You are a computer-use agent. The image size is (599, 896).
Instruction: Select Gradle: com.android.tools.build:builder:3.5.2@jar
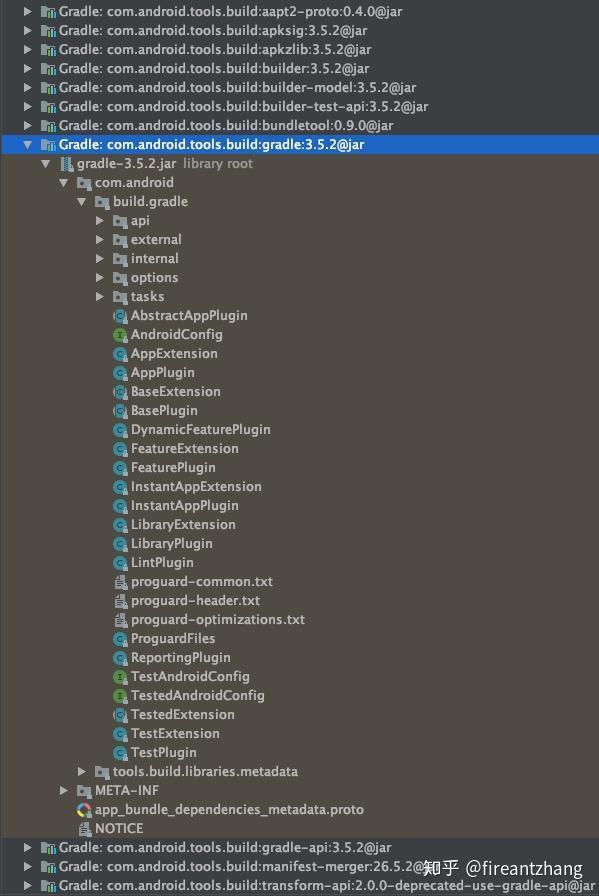coord(300,69)
